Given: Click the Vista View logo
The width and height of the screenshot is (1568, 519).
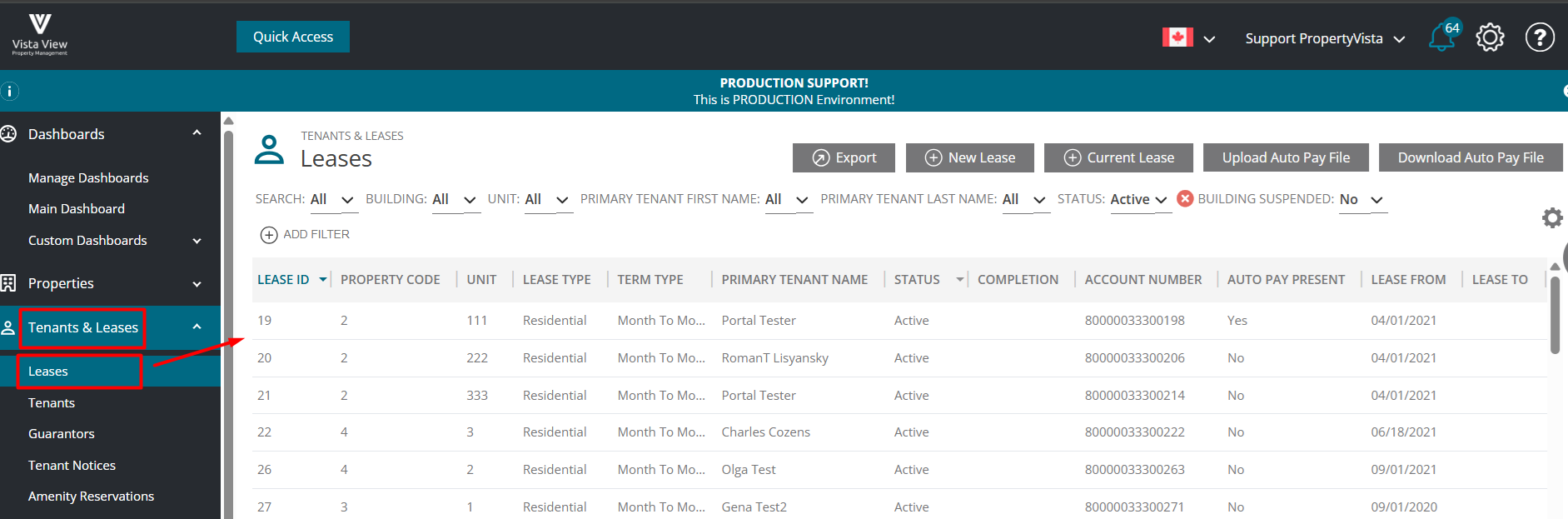Looking at the screenshot, I should (39, 35).
